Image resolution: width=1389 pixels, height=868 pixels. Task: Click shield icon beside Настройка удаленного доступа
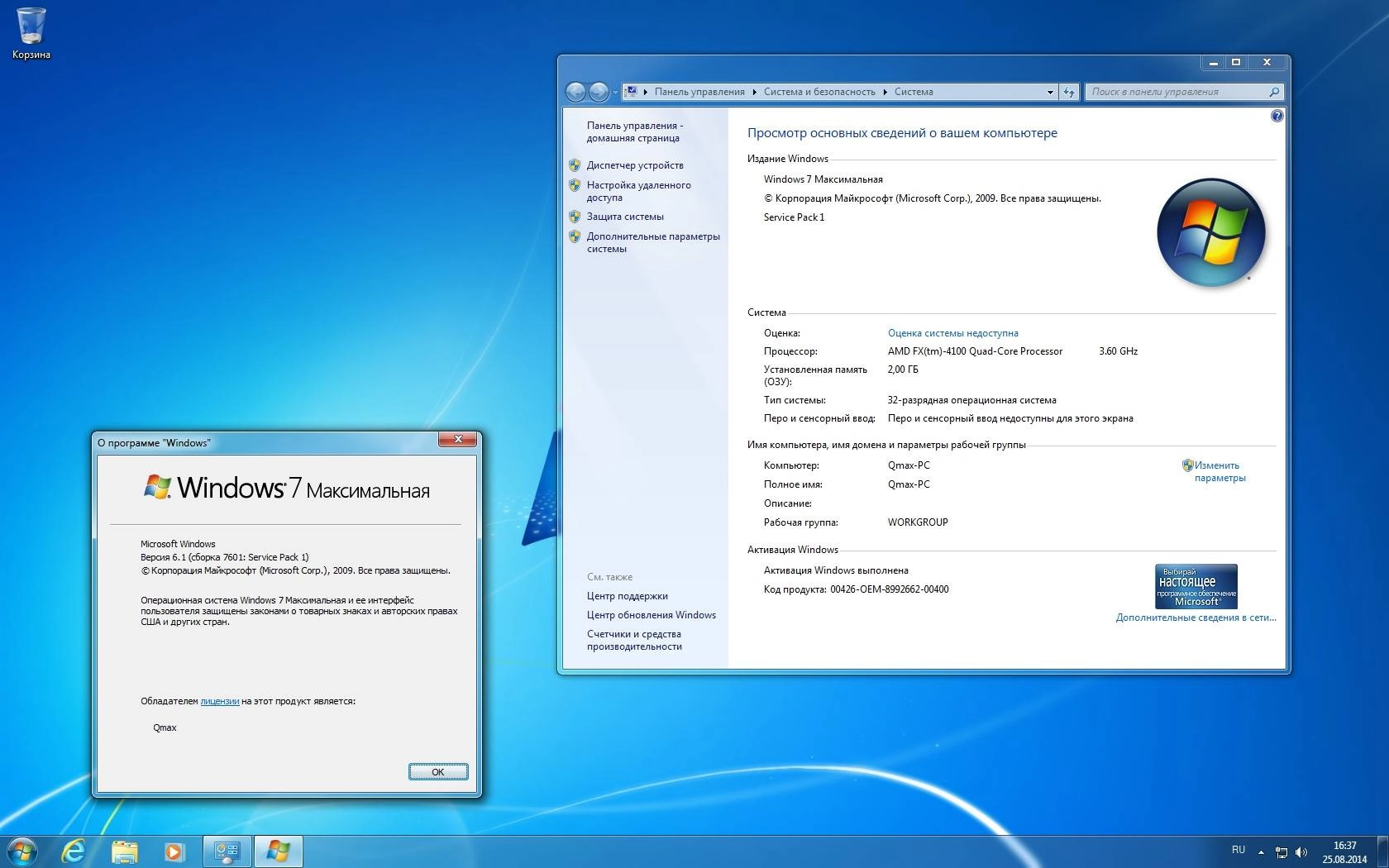[575, 185]
